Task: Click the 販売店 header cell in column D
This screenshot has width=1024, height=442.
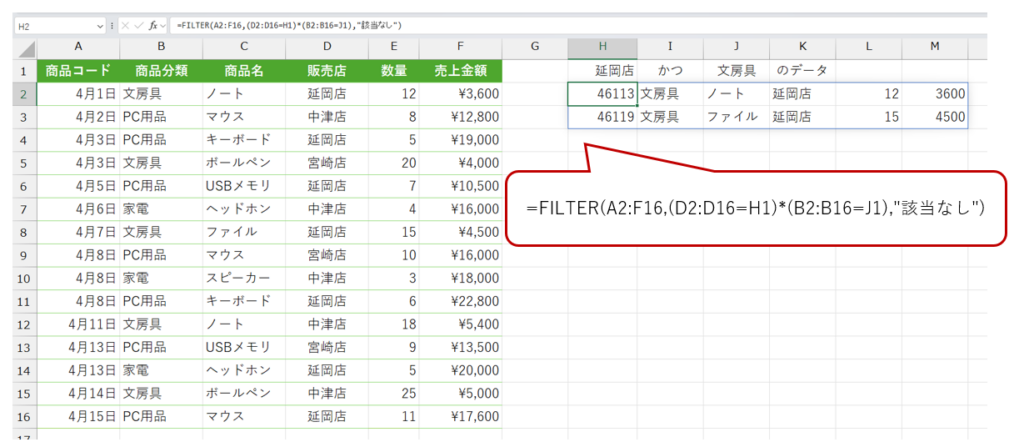Action: [327, 71]
